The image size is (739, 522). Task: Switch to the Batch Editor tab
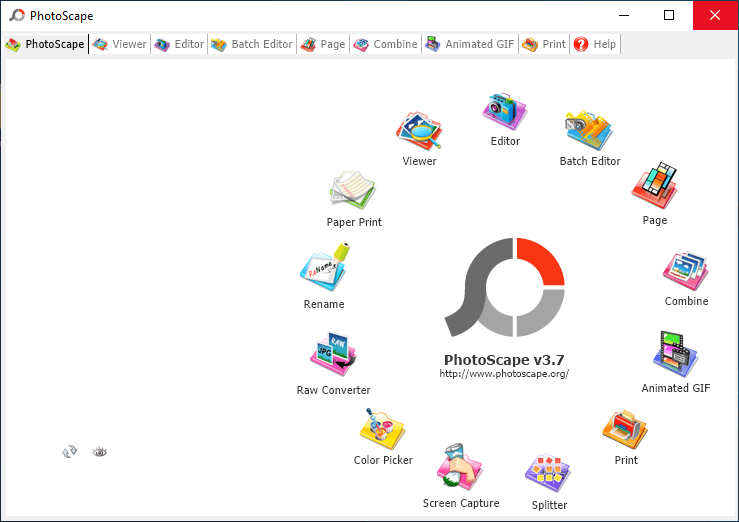click(252, 44)
